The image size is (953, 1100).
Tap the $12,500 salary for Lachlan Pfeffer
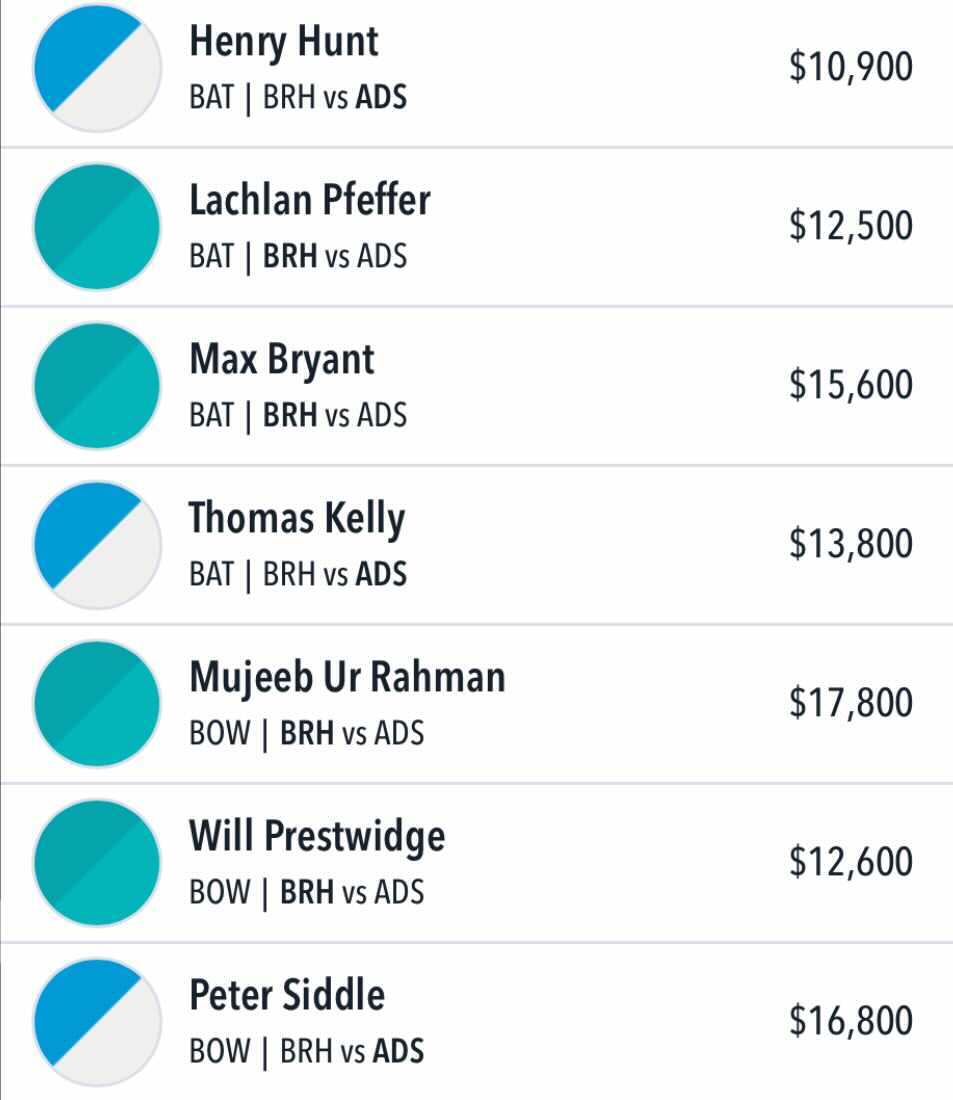coord(851,225)
